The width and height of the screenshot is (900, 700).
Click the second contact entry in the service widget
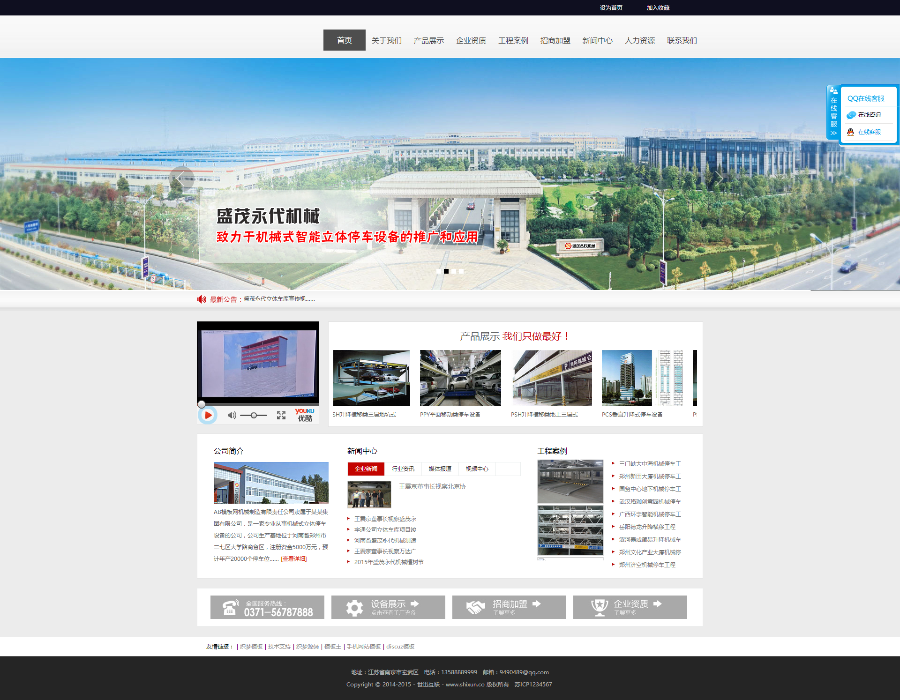[x=864, y=115]
